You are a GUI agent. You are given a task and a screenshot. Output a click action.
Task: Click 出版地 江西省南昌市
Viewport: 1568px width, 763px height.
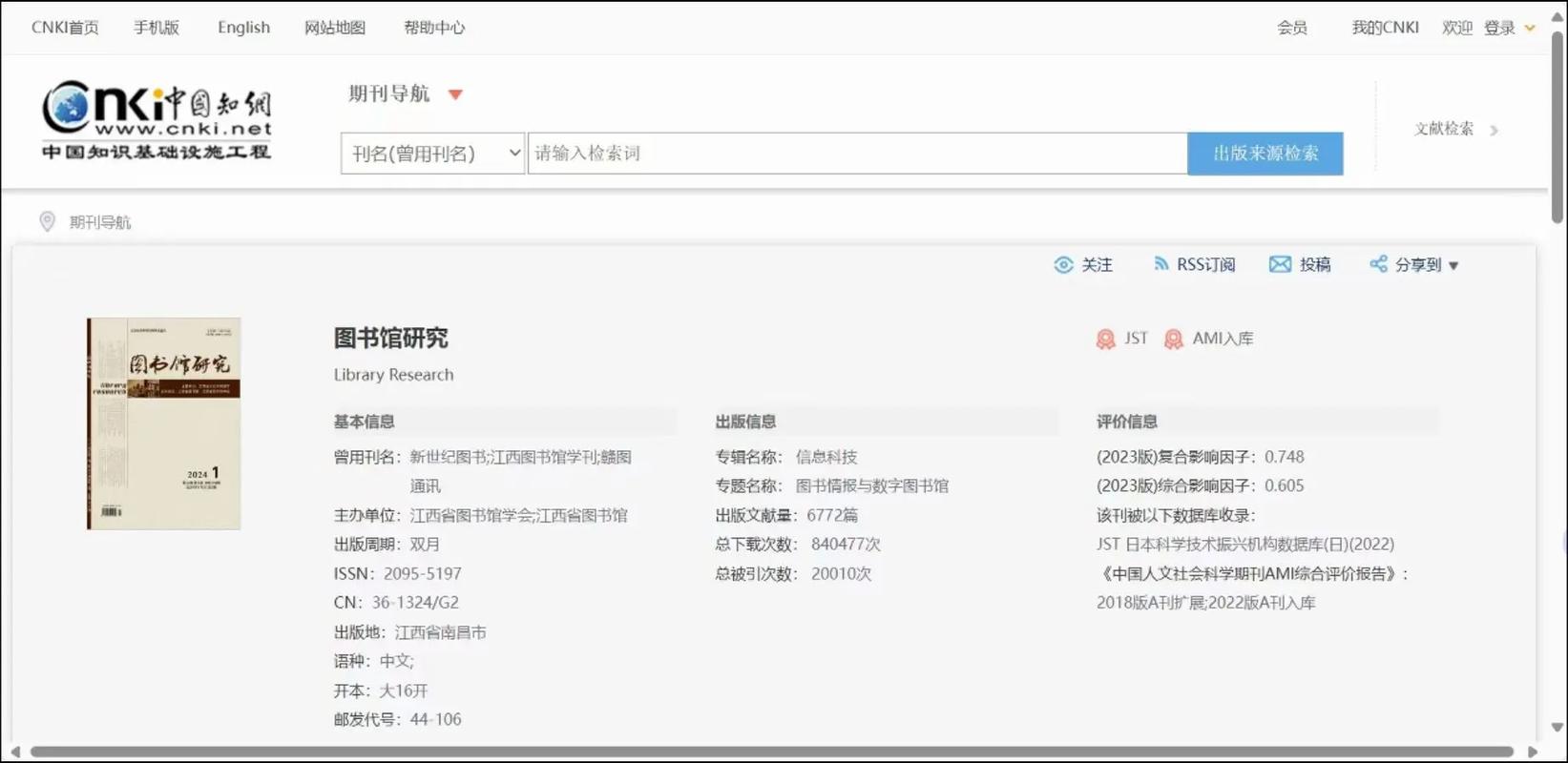pyautogui.click(x=441, y=632)
